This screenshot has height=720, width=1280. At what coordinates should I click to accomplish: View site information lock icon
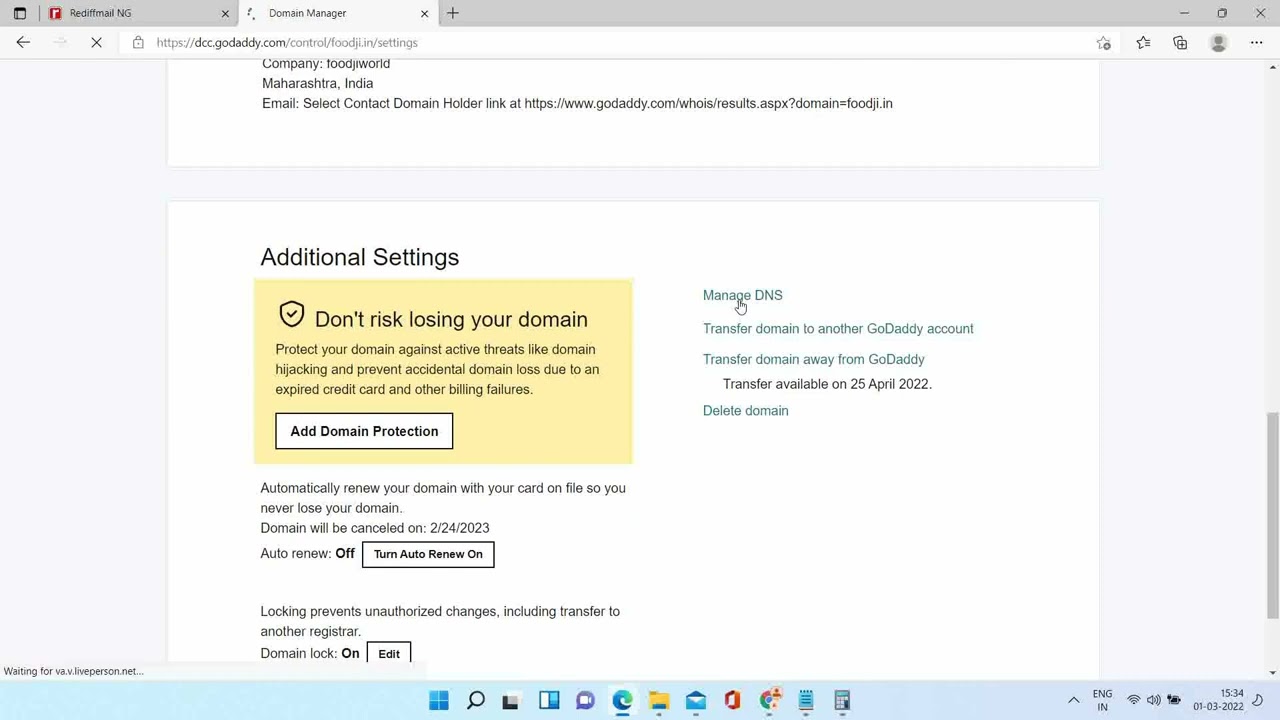point(138,42)
